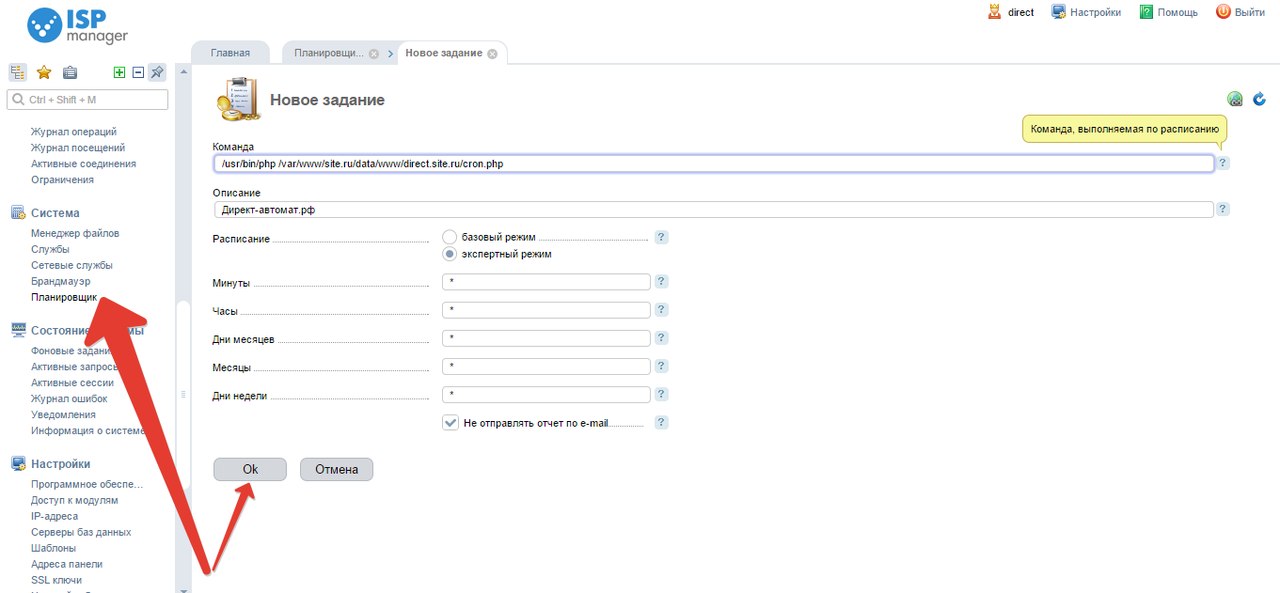
Task: Open help hint next to Команда field
Action: click(x=1223, y=163)
